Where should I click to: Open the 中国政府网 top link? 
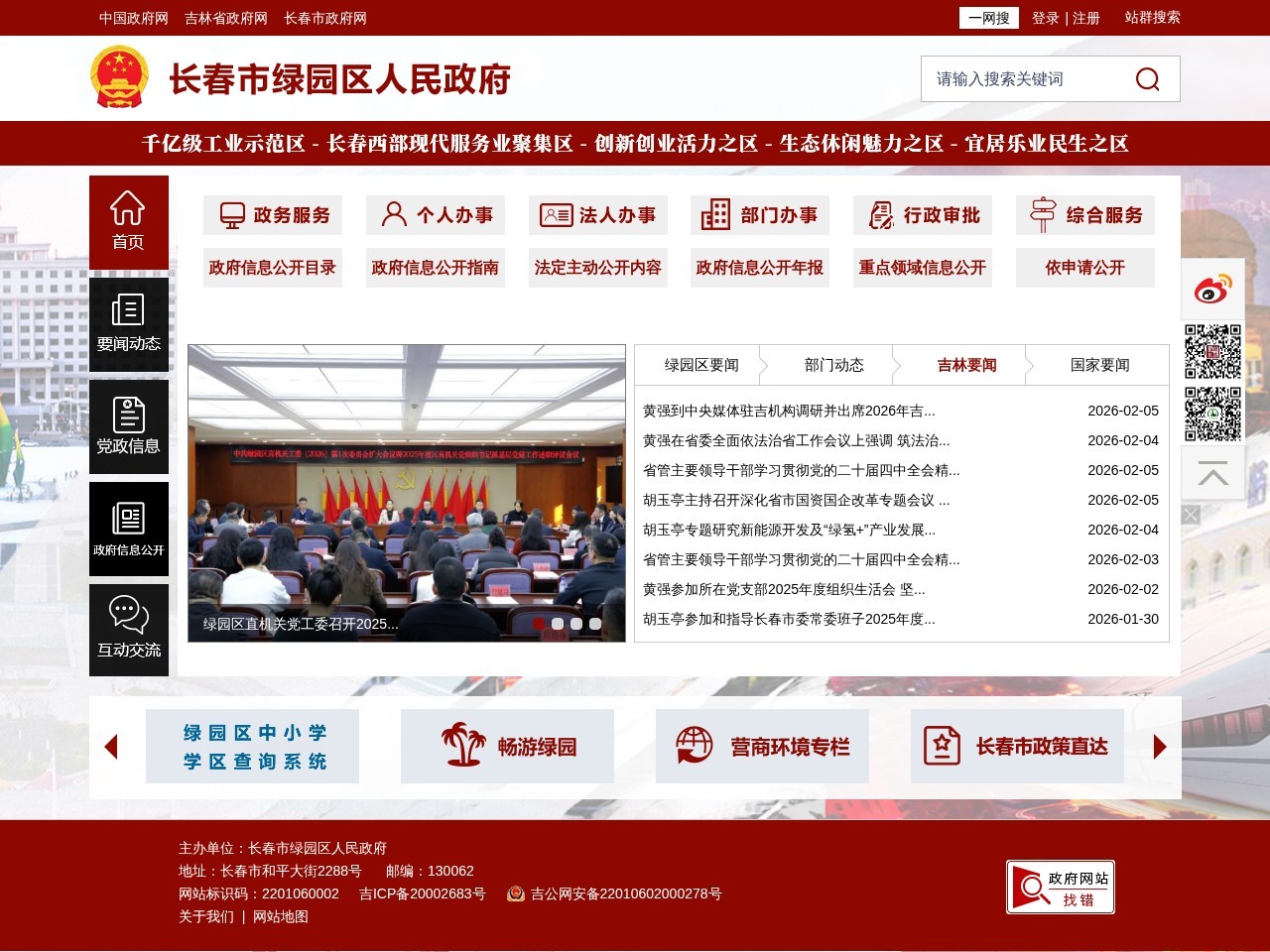click(x=134, y=18)
